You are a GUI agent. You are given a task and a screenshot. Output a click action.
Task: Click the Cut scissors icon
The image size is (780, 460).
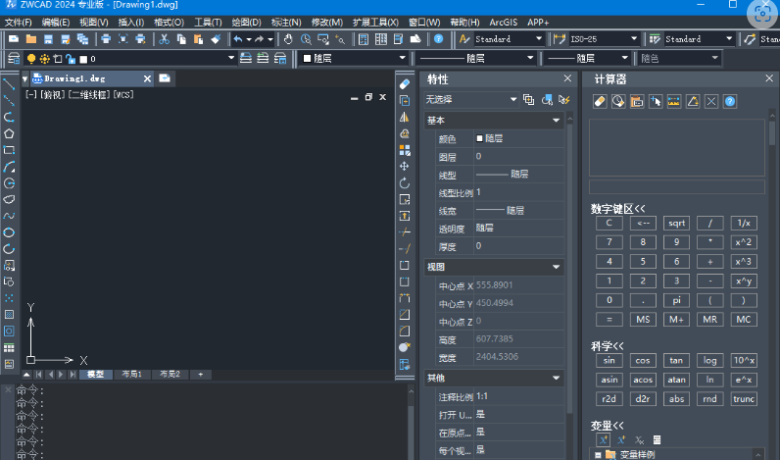pos(164,39)
